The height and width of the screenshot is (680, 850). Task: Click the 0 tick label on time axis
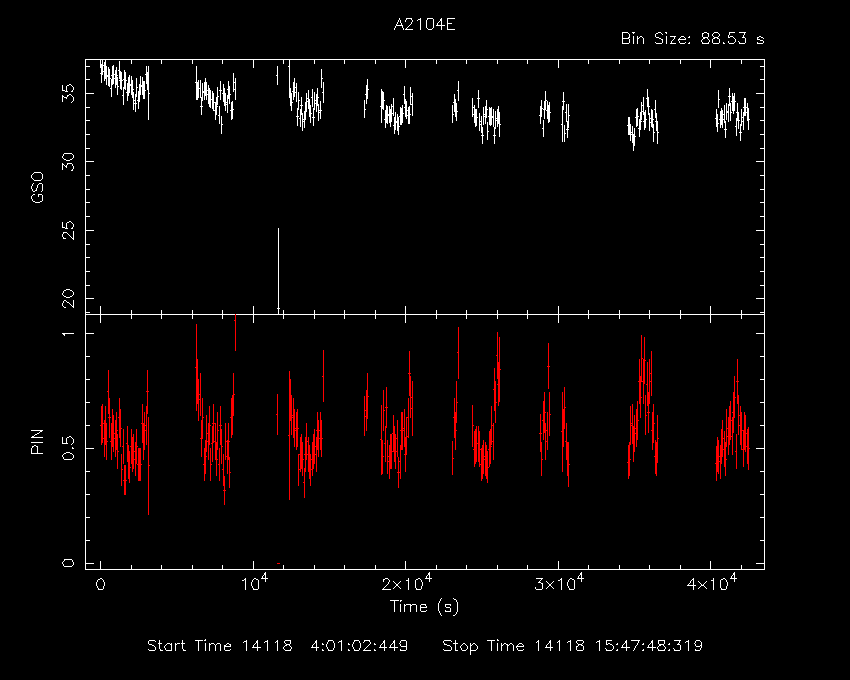100,584
